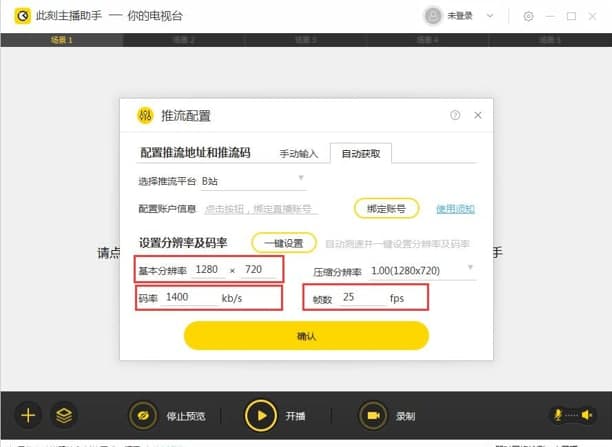This screenshot has height=447, width=612.
Task: Select the 场景 1 tab
Action: tap(62, 40)
